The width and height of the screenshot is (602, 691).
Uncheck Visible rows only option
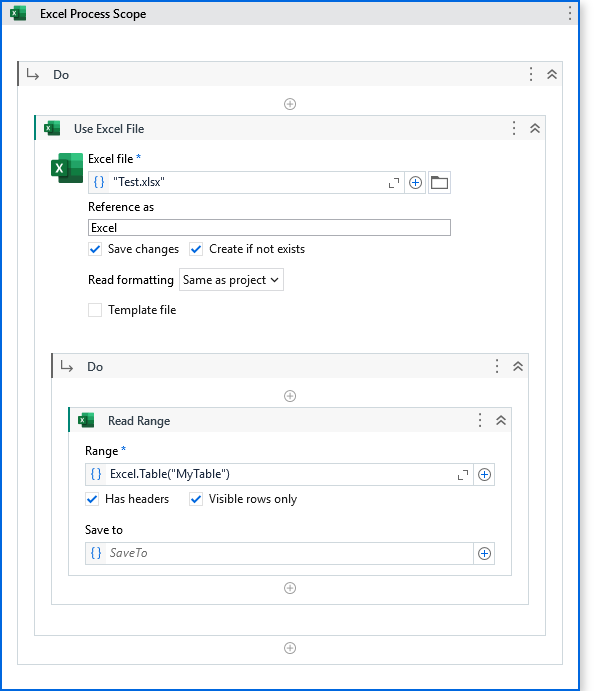pos(197,499)
